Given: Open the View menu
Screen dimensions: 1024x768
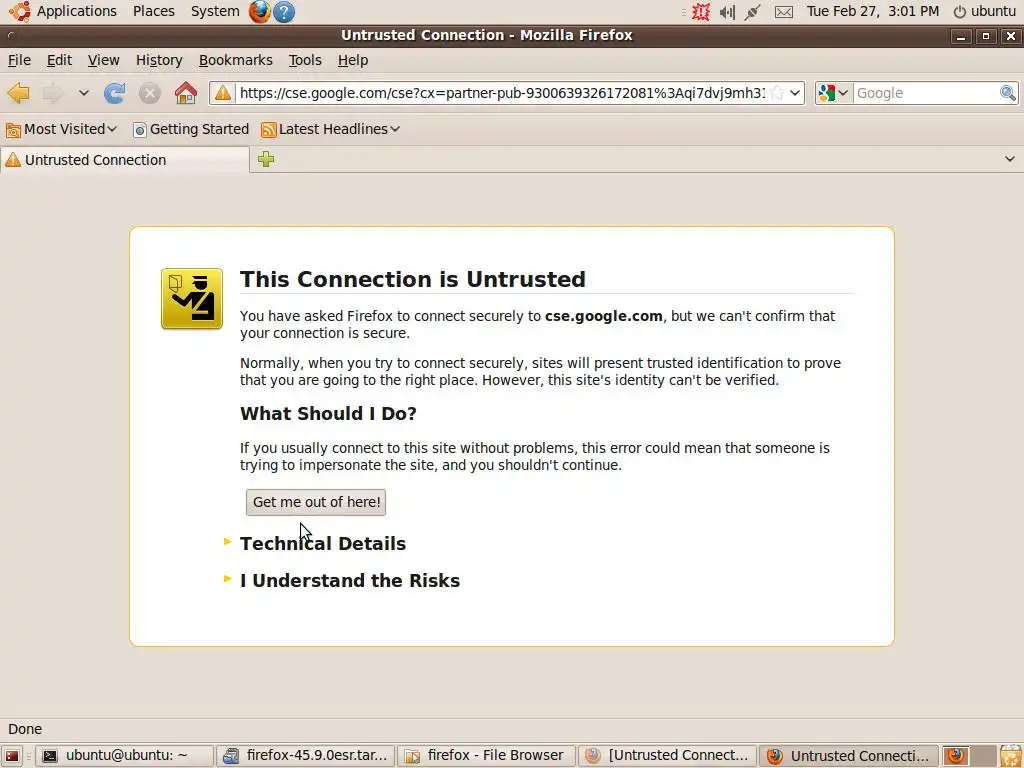Looking at the screenshot, I should [x=103, y=60].
